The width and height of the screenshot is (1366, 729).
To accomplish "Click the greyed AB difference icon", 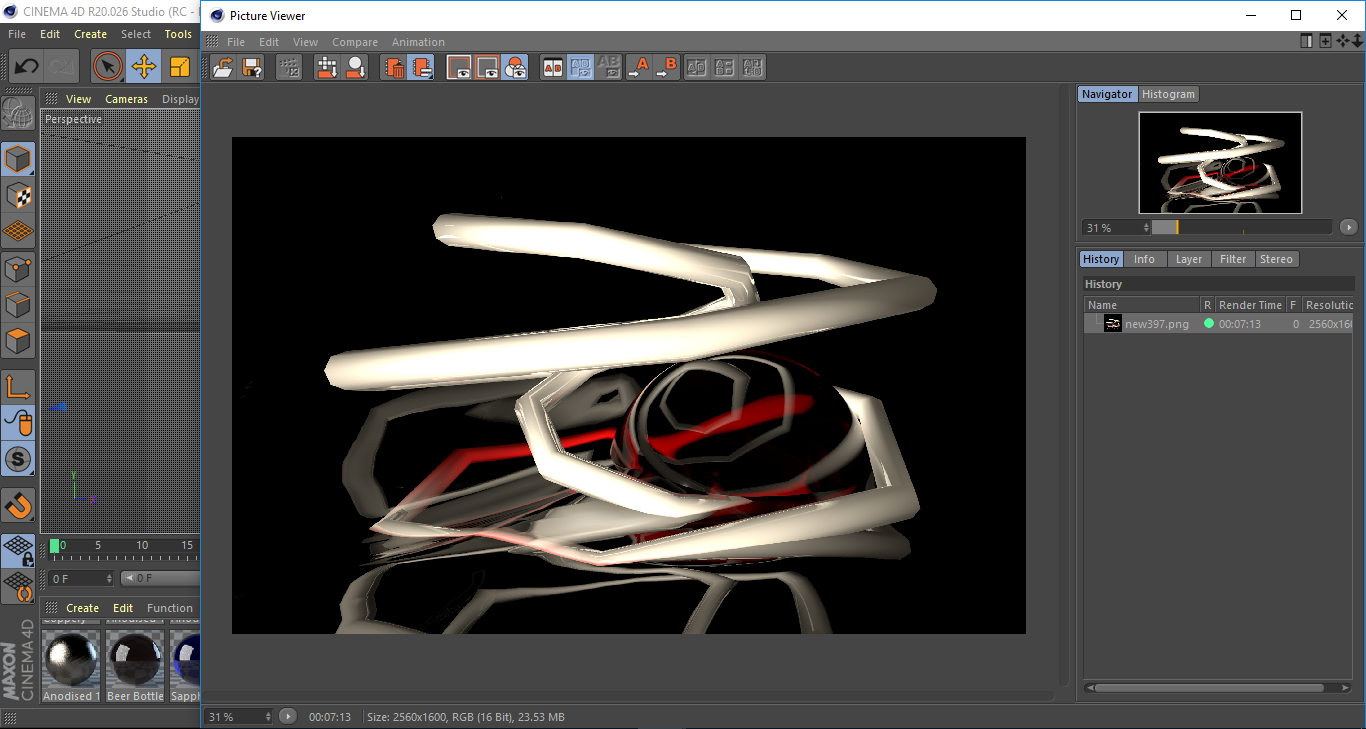I will coord(608,68).
